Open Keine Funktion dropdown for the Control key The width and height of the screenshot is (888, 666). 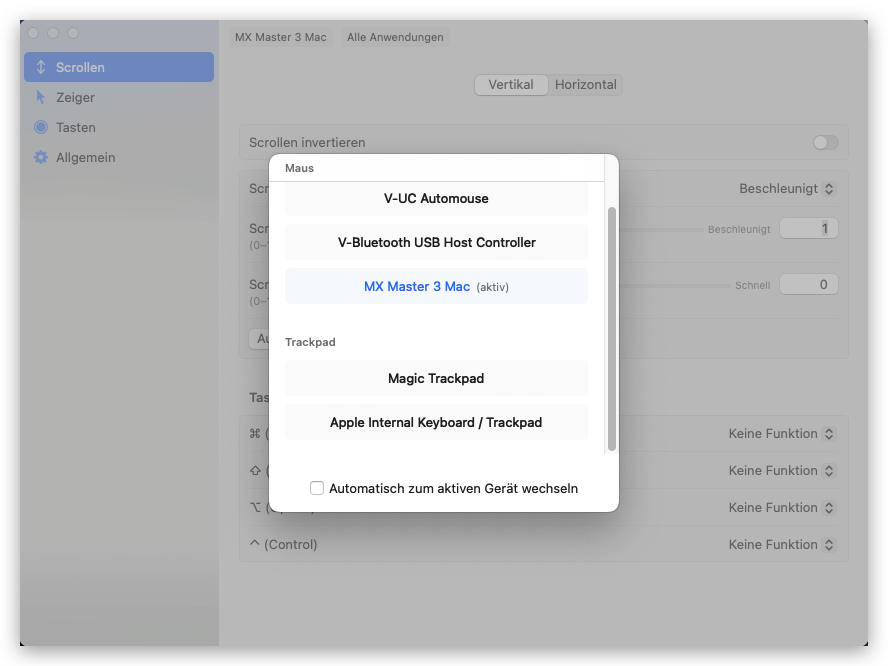tap(783, 544)
